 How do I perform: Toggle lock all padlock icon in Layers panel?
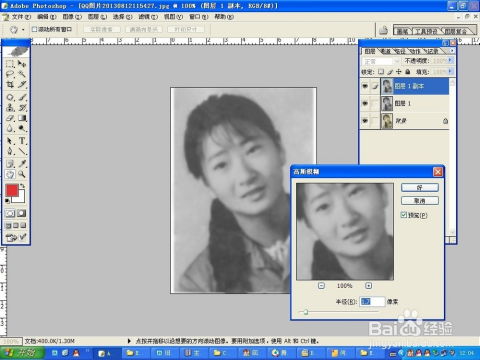point(408,72)
